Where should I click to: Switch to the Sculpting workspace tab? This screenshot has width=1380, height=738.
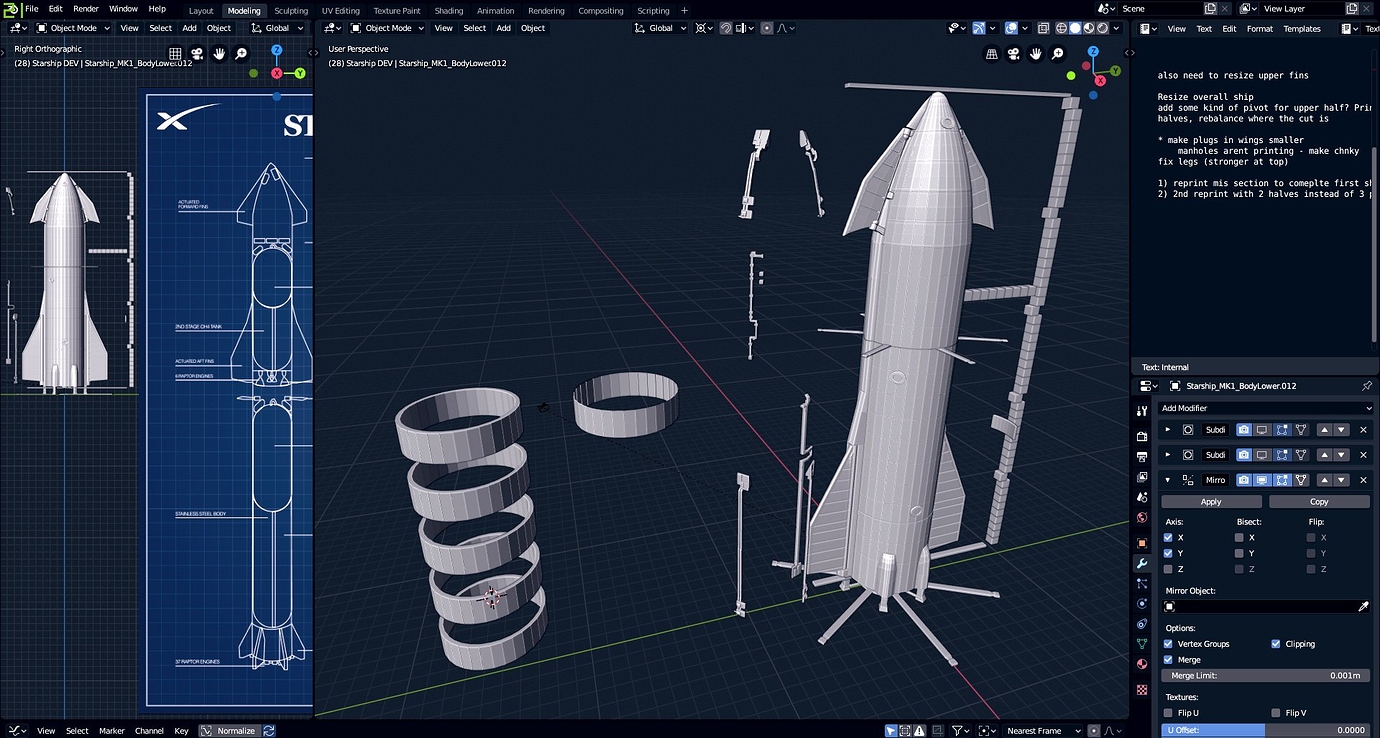point(291,10)
